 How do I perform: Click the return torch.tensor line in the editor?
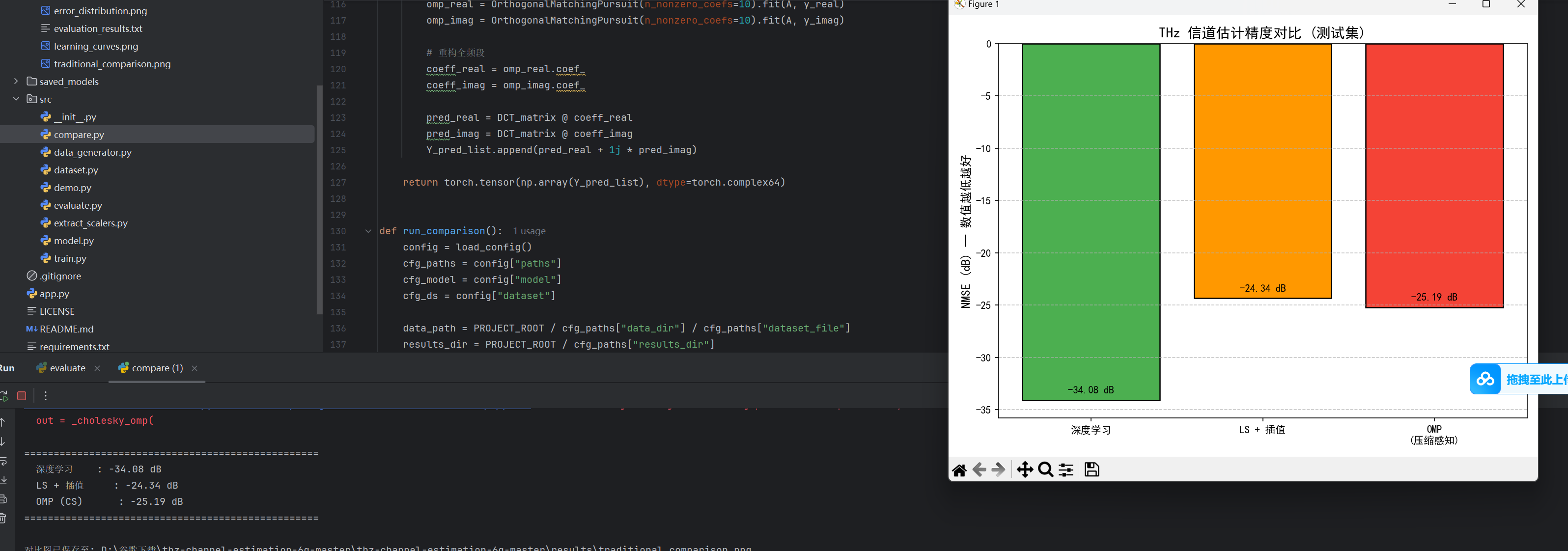(x=593, y=183)
